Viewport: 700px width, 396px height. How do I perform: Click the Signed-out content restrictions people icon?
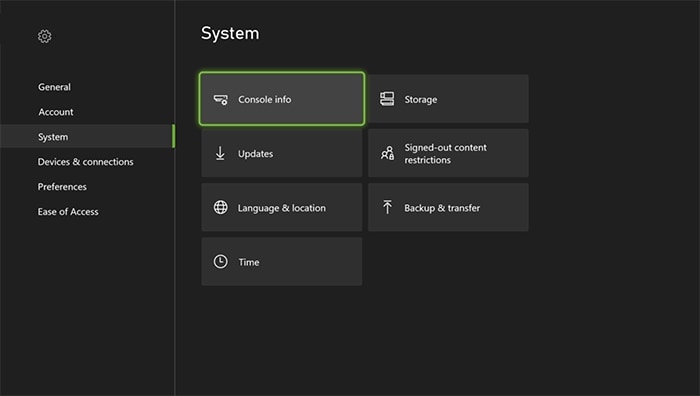(x=387, y=153)
